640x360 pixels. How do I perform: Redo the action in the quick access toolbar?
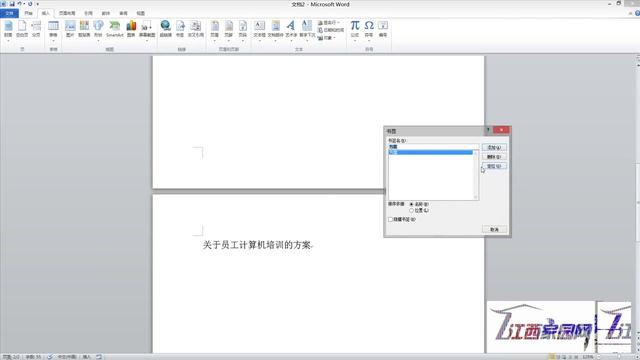point(30,4)
